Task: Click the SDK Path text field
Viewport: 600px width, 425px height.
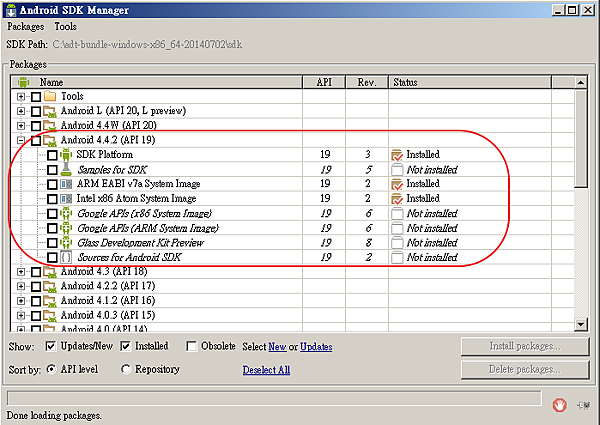Action: pyautogui.click(x=148, y=44)
